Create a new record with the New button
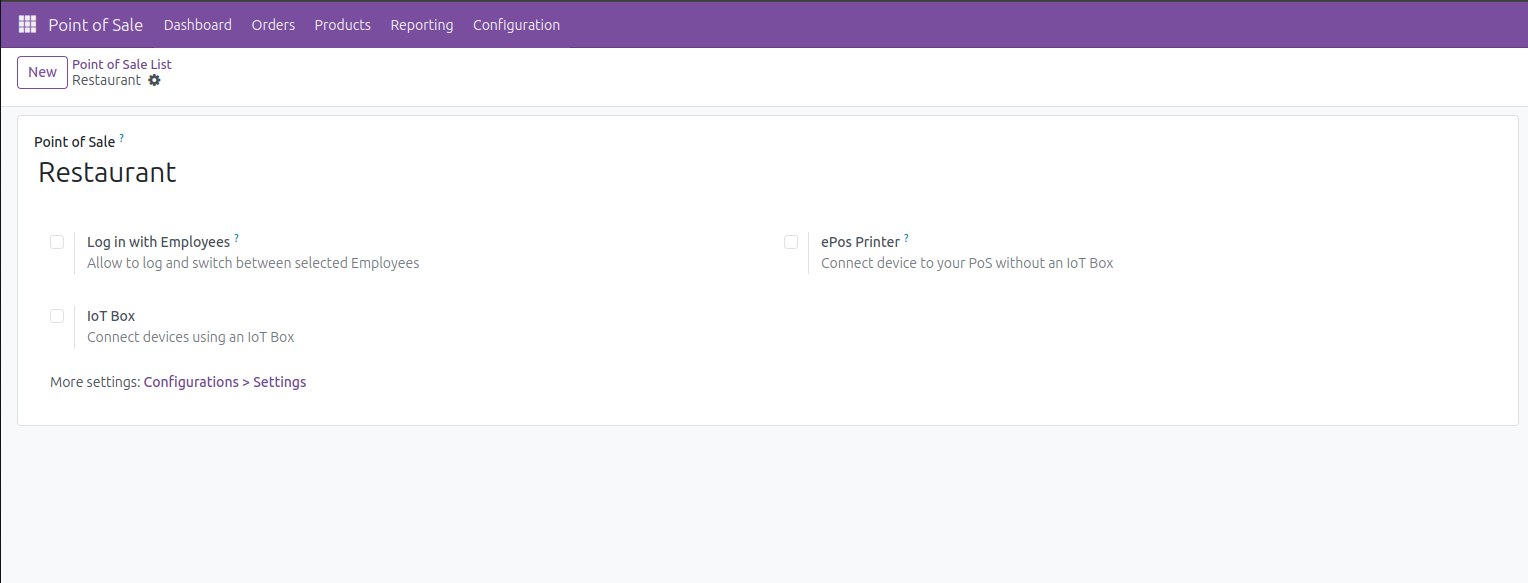This screenshot has height=583, width=1528. tap(42, 72)
